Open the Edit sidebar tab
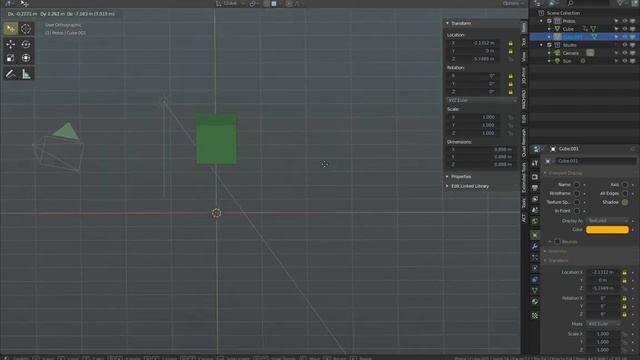Viewport: 640px width, 360px height. pyautogui.click(x=524, y=119)
